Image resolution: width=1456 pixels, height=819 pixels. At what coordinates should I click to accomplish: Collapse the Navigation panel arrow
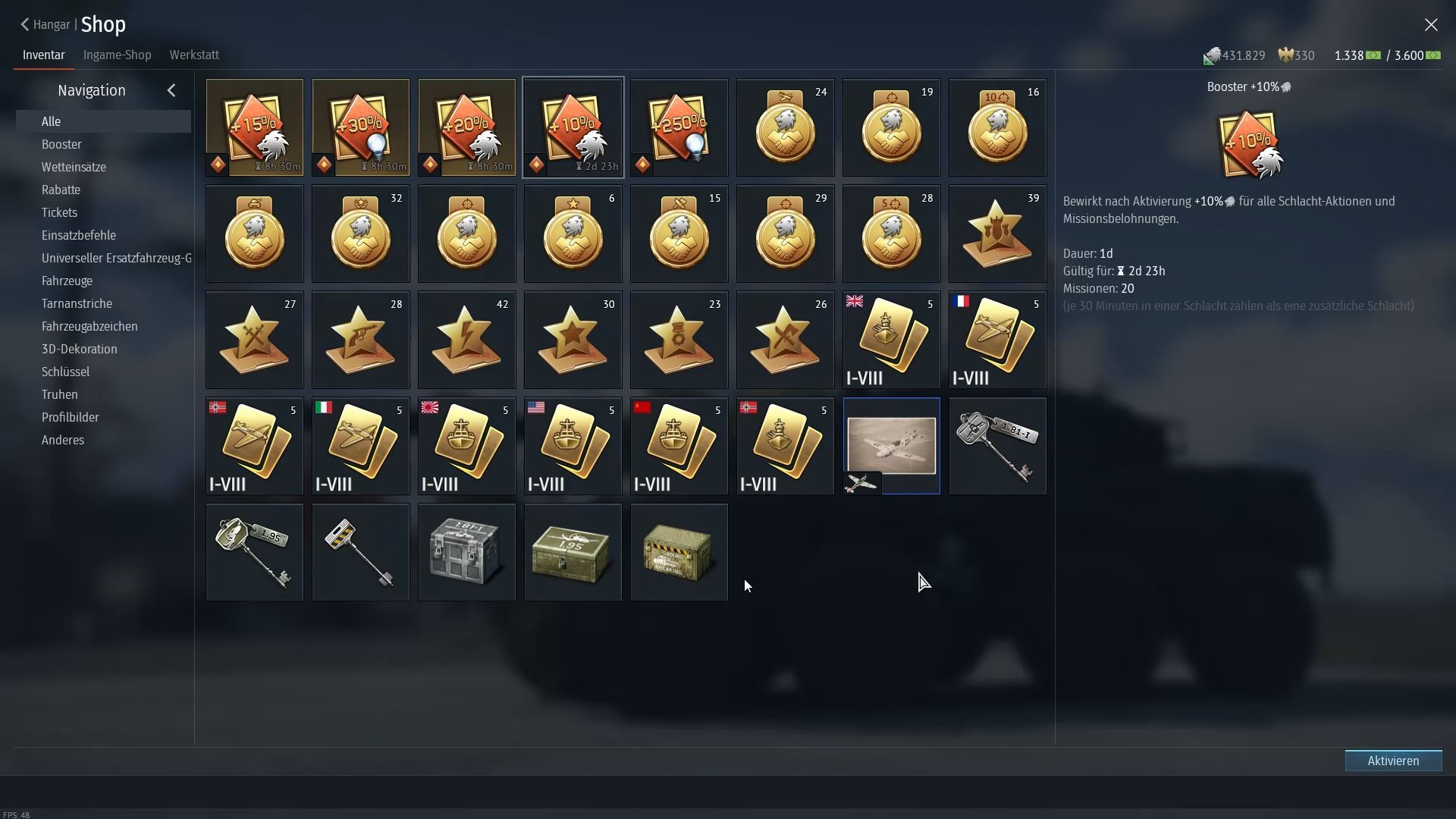[x=171, y=90]
